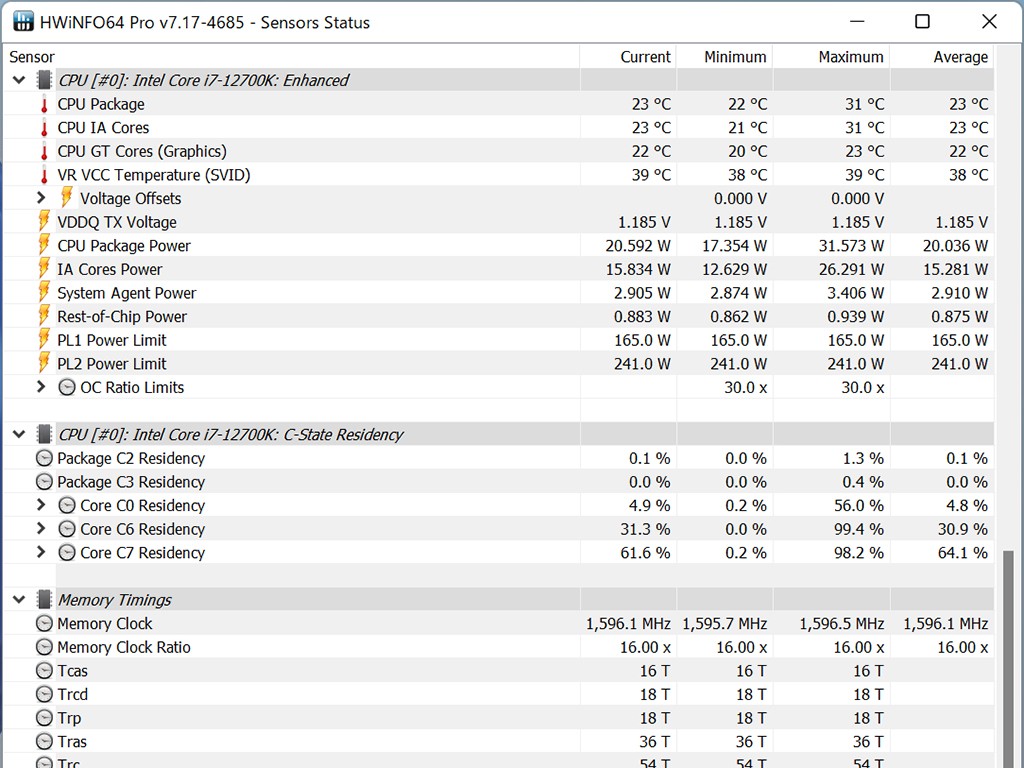Viewport: 1024px width, 768px height.
Task: Expand the OC Ratio Limits subgroup
Action: point(41,387)
